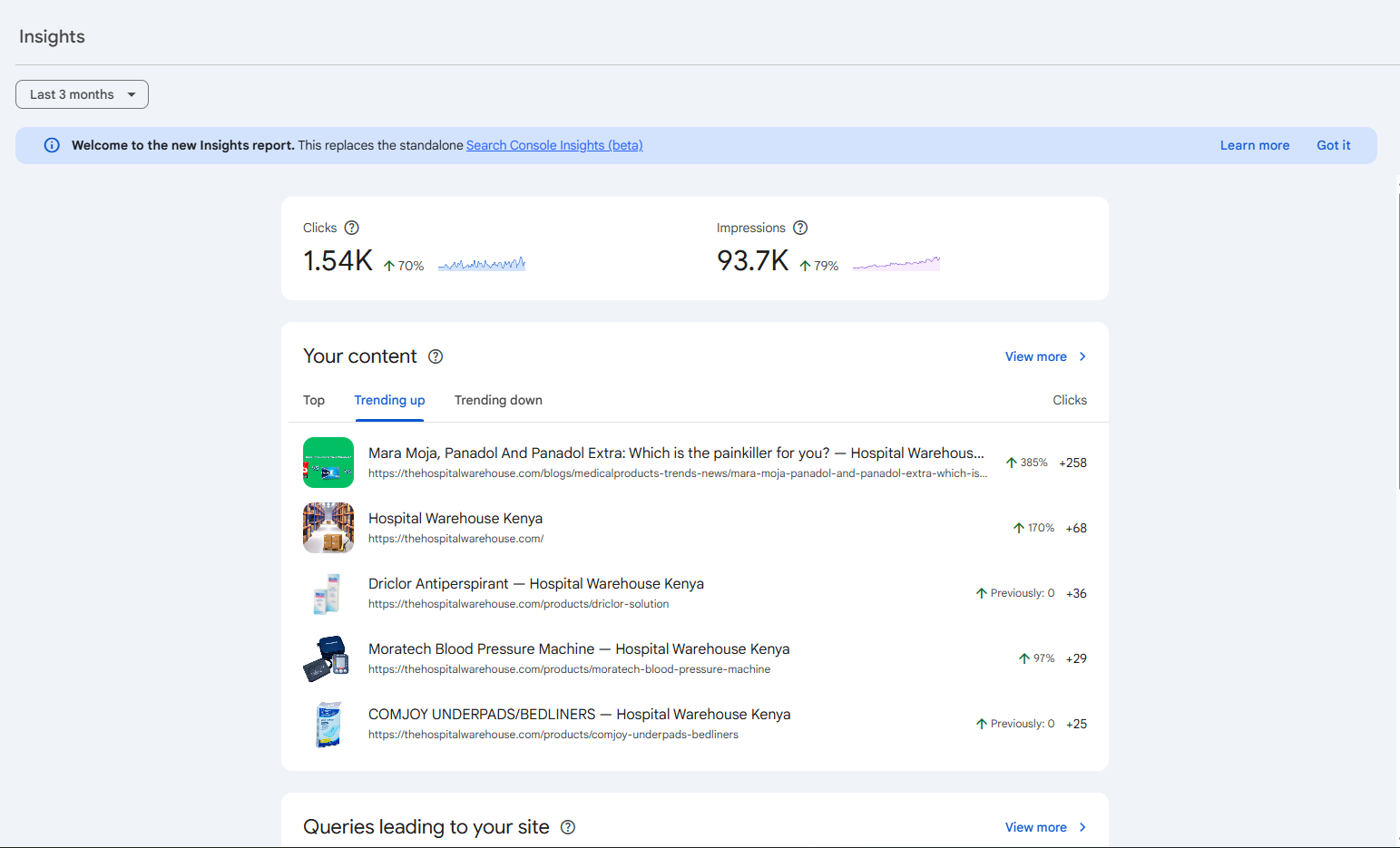Click the 385% increase indicator

[x=1026, y=463]
